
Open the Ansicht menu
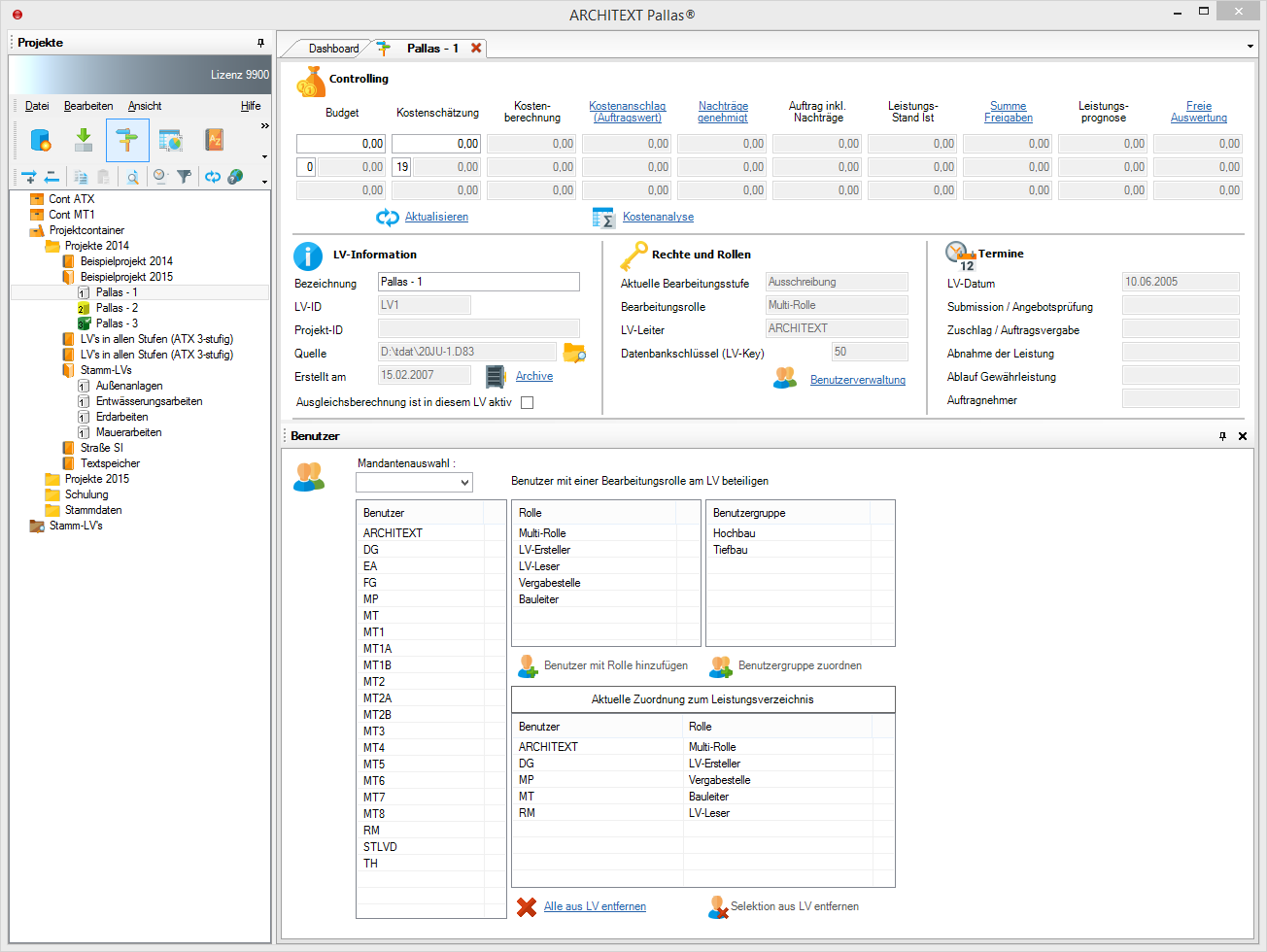pyautogui.click(x=145, y=106)
